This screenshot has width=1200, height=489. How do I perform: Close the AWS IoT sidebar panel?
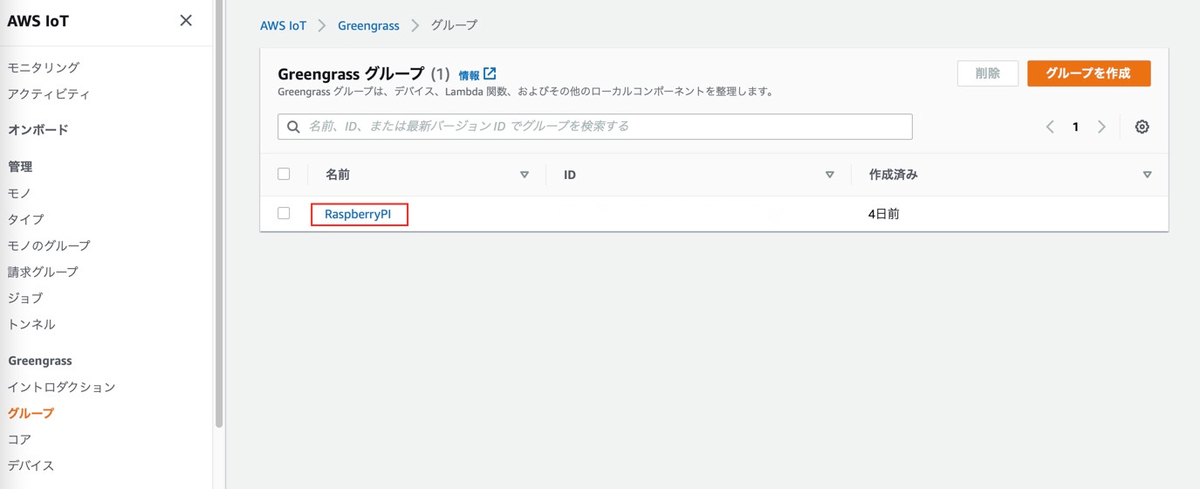(x=186, y=21)
